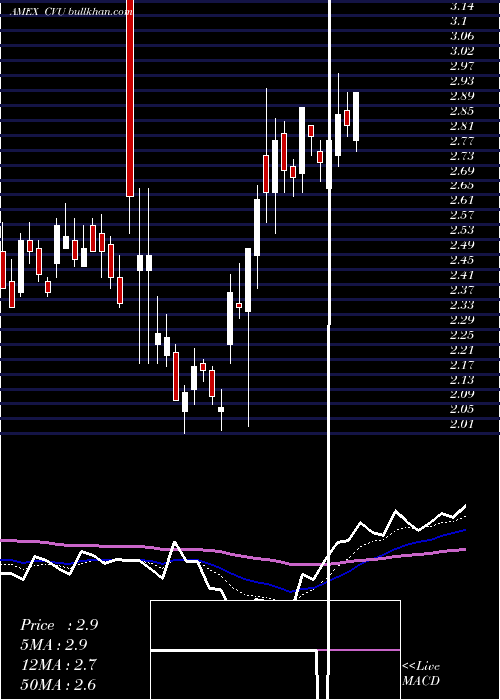Click the 2.05 price axis label

pyautogui.click(x=462, y=409)
